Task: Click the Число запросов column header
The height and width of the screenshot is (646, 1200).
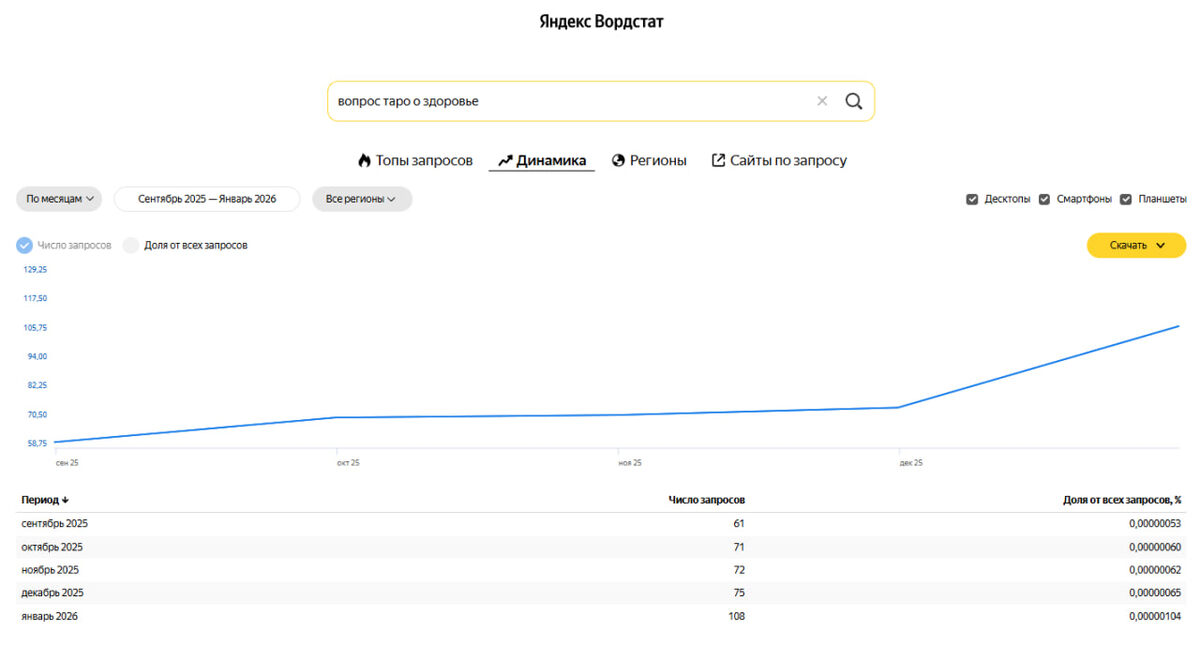Action: coord(707,500)
